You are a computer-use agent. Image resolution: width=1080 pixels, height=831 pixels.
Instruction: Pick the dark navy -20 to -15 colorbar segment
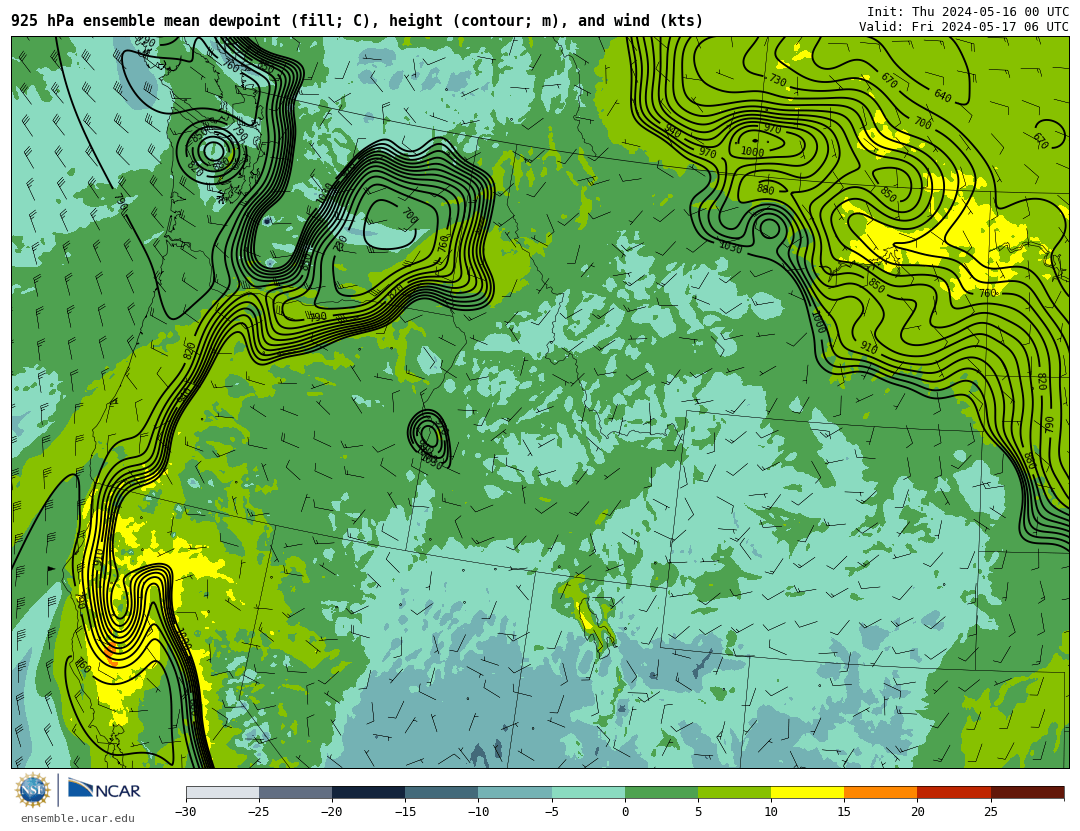368,793
